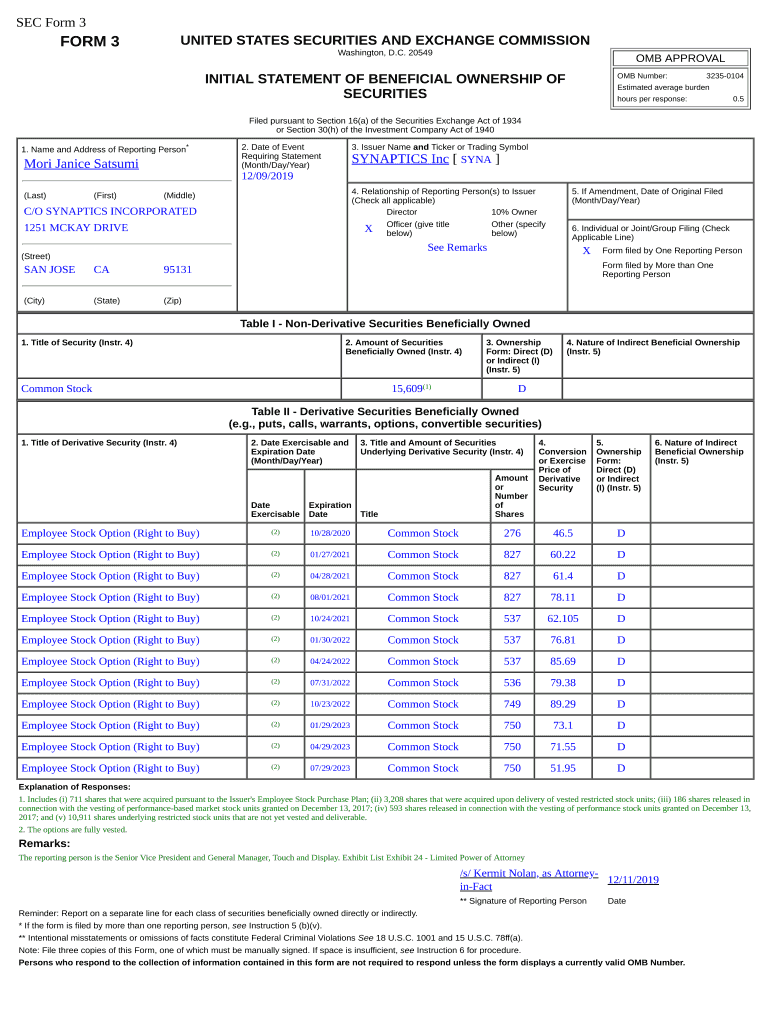Click the 749 shares amount
Viewport: 770px width, 1024px height.
512,704
